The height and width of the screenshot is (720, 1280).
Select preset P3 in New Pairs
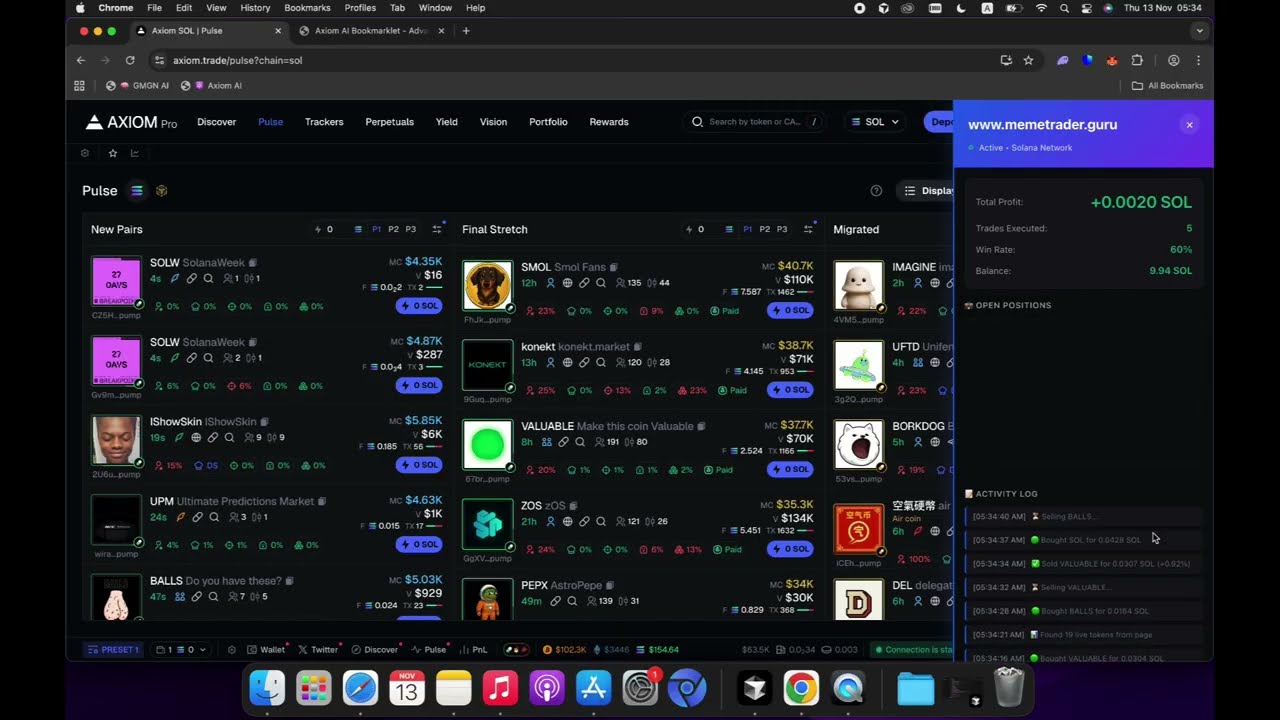click(x=410, y=229)
